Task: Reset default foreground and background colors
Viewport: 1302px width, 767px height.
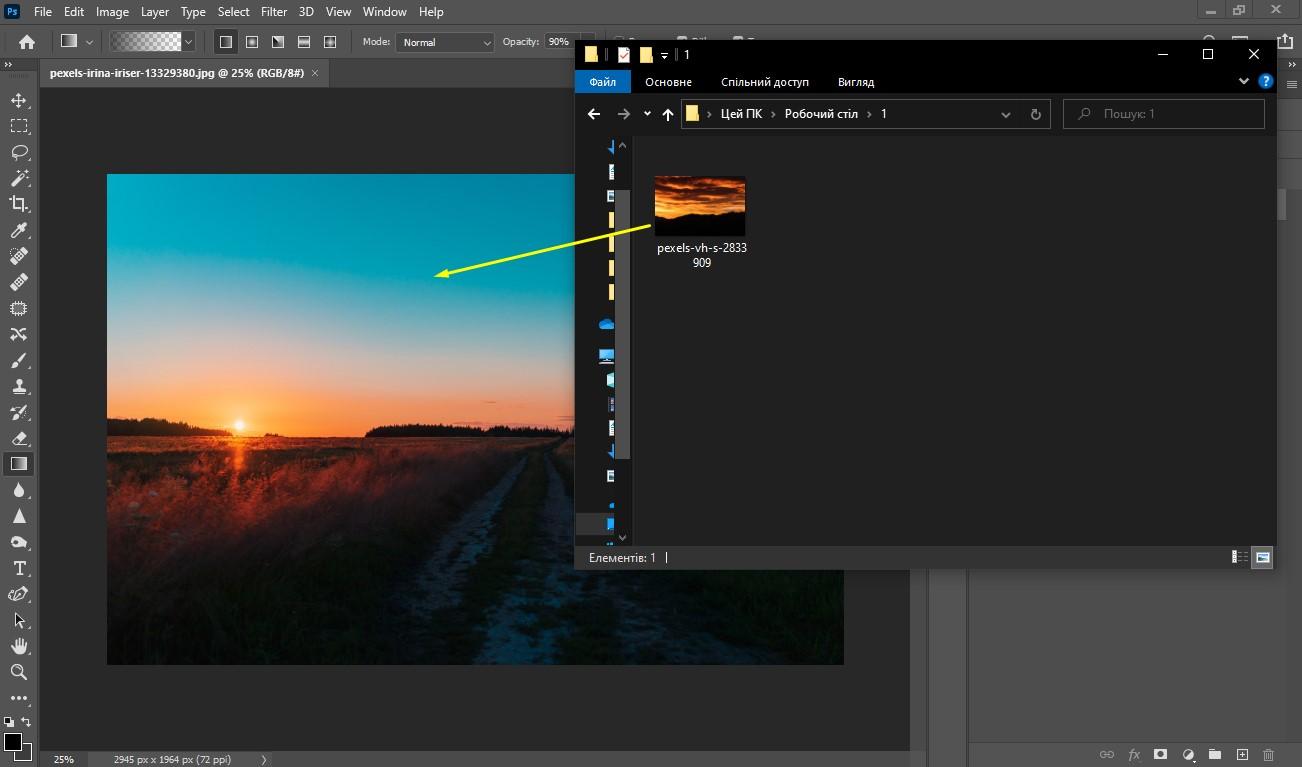Action: click(x=9, y=722)
